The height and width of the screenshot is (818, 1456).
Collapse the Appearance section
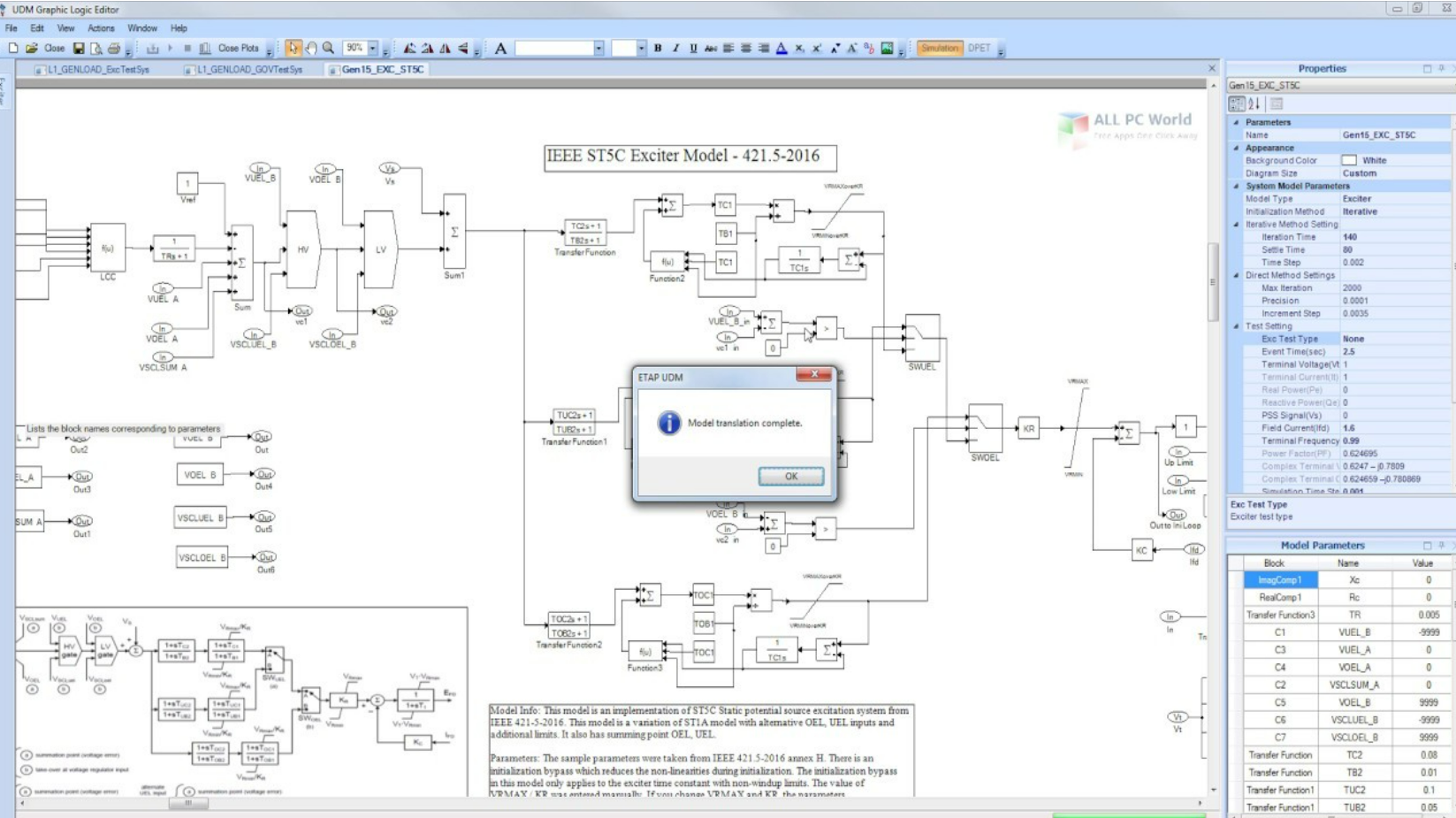[1236, 148]
